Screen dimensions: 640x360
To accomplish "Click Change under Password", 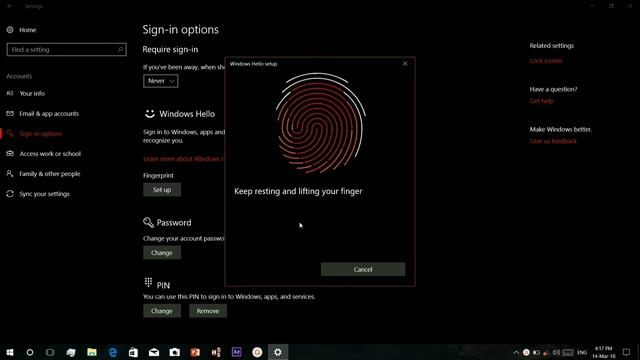I will coord(162,253).
